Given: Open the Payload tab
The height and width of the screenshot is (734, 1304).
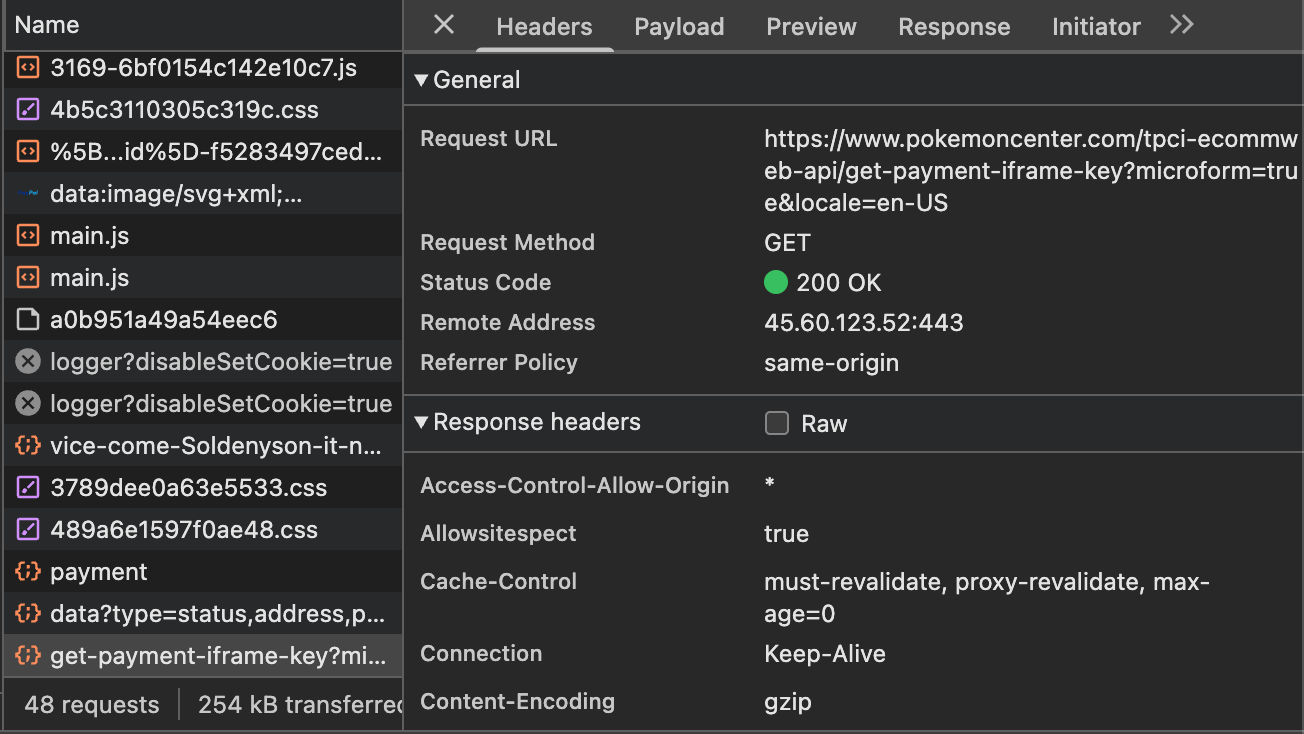Looking at the screenshot, I should pos(679,27).
